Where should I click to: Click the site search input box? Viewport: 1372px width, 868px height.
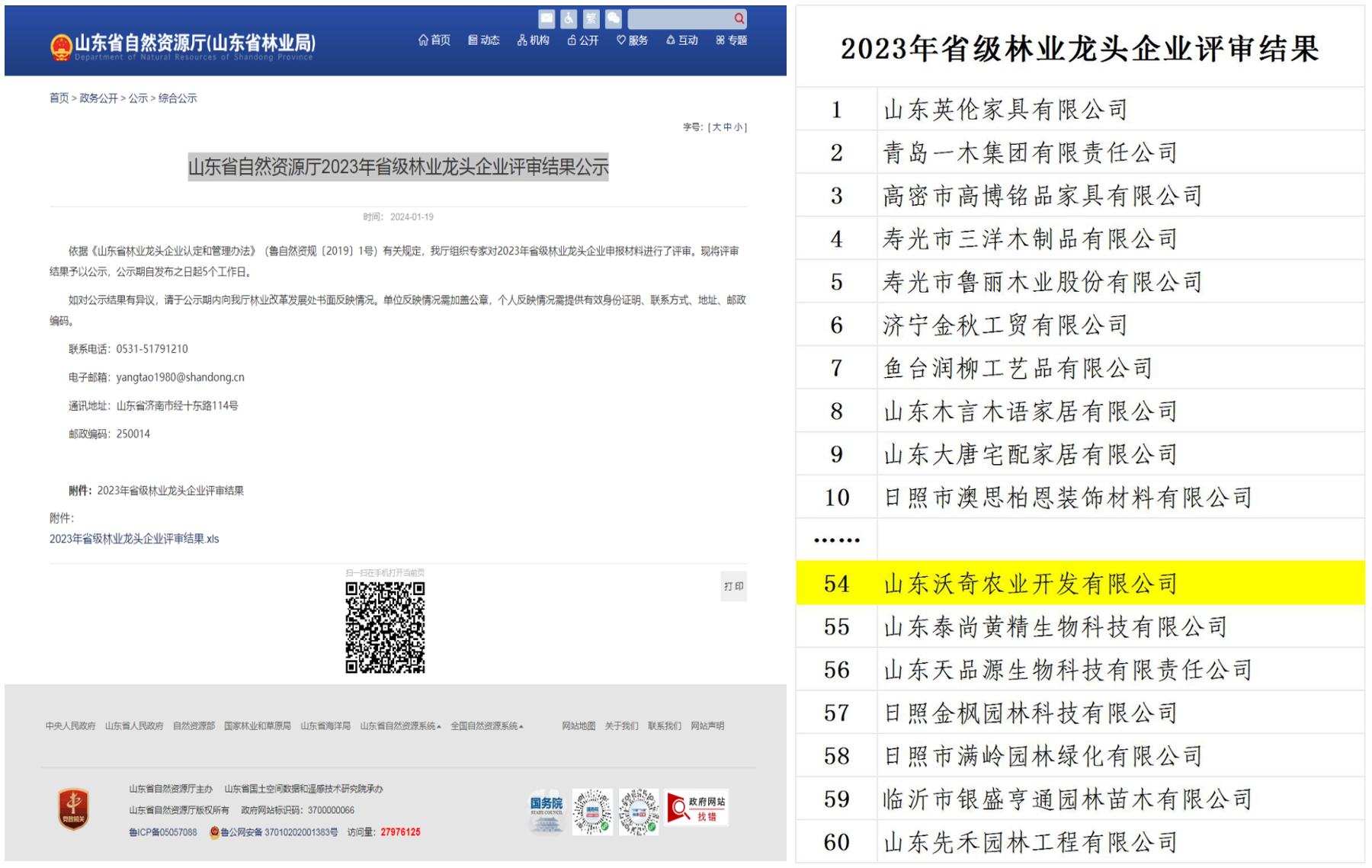[680, 18]
